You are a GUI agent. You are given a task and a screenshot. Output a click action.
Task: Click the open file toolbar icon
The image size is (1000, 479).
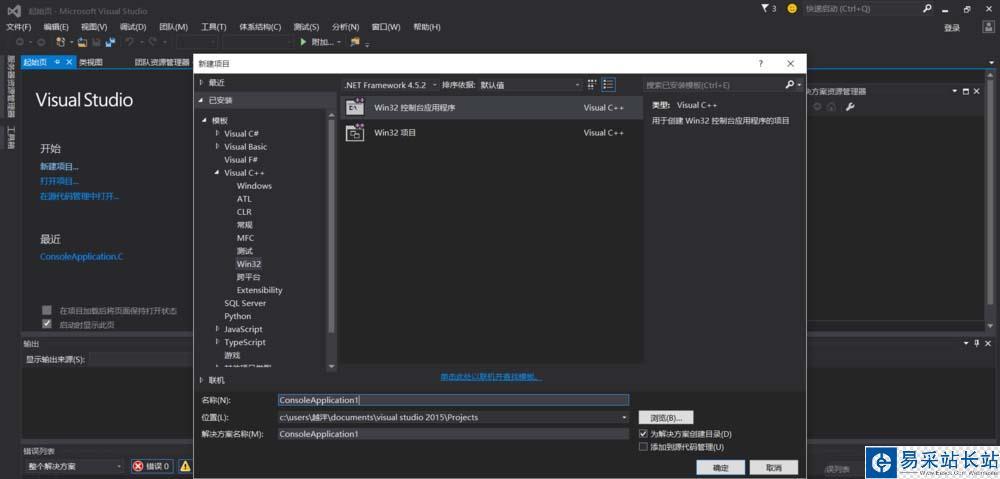[83, 42]
